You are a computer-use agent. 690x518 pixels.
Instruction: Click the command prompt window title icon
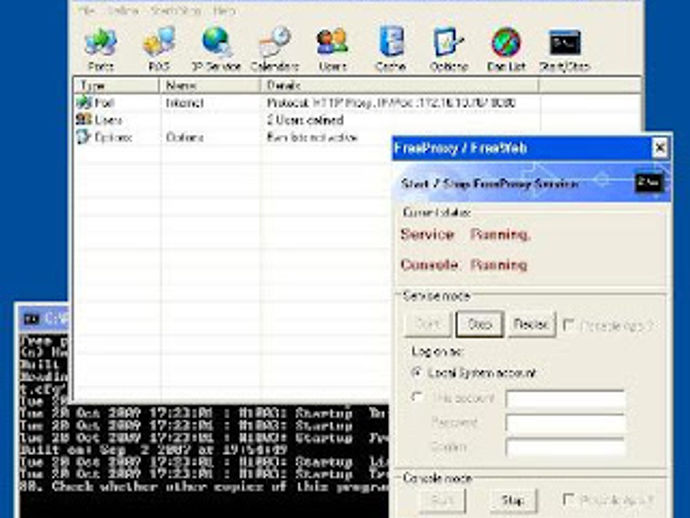32,319
